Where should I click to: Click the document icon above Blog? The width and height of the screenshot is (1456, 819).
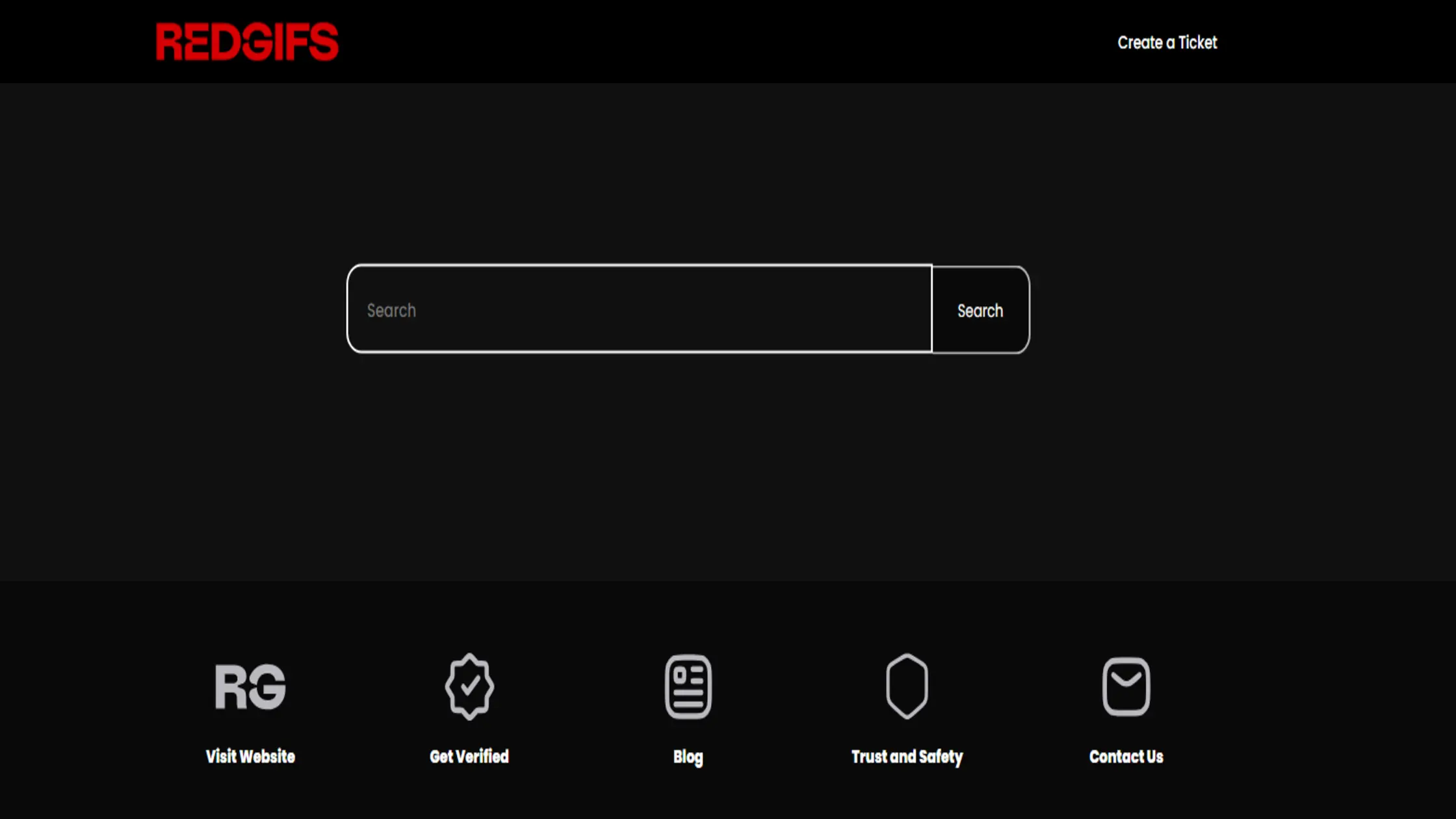(x=688, y=686)
